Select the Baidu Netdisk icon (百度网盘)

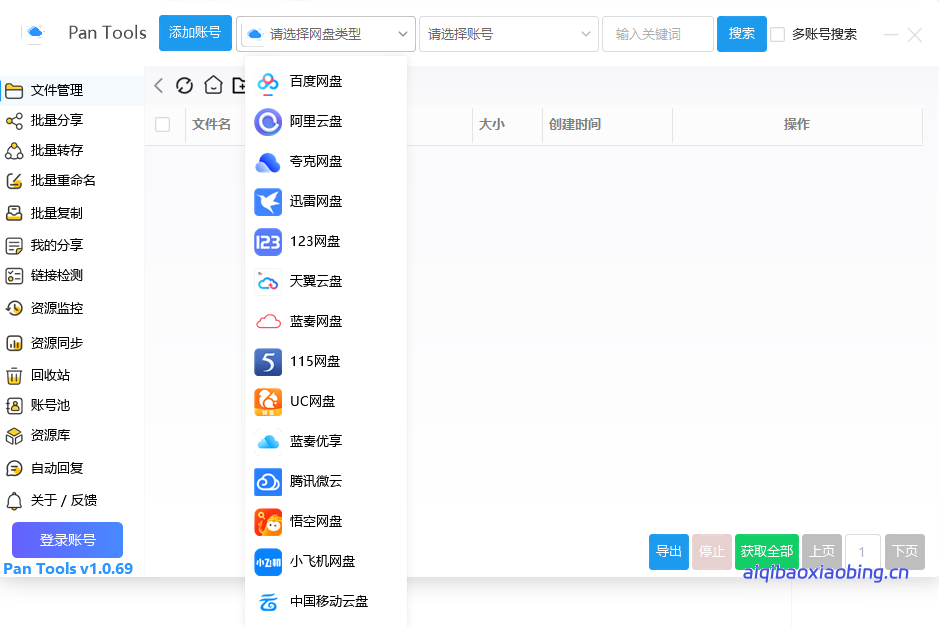[x=268, y=82]
